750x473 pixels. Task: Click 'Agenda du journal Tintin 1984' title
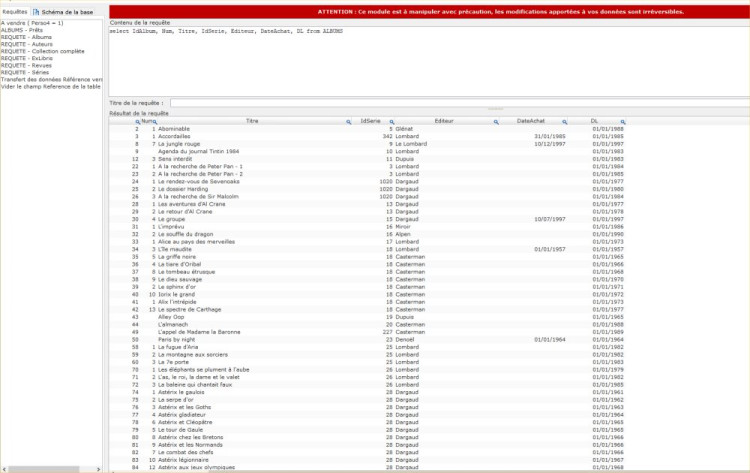point(199,152)
